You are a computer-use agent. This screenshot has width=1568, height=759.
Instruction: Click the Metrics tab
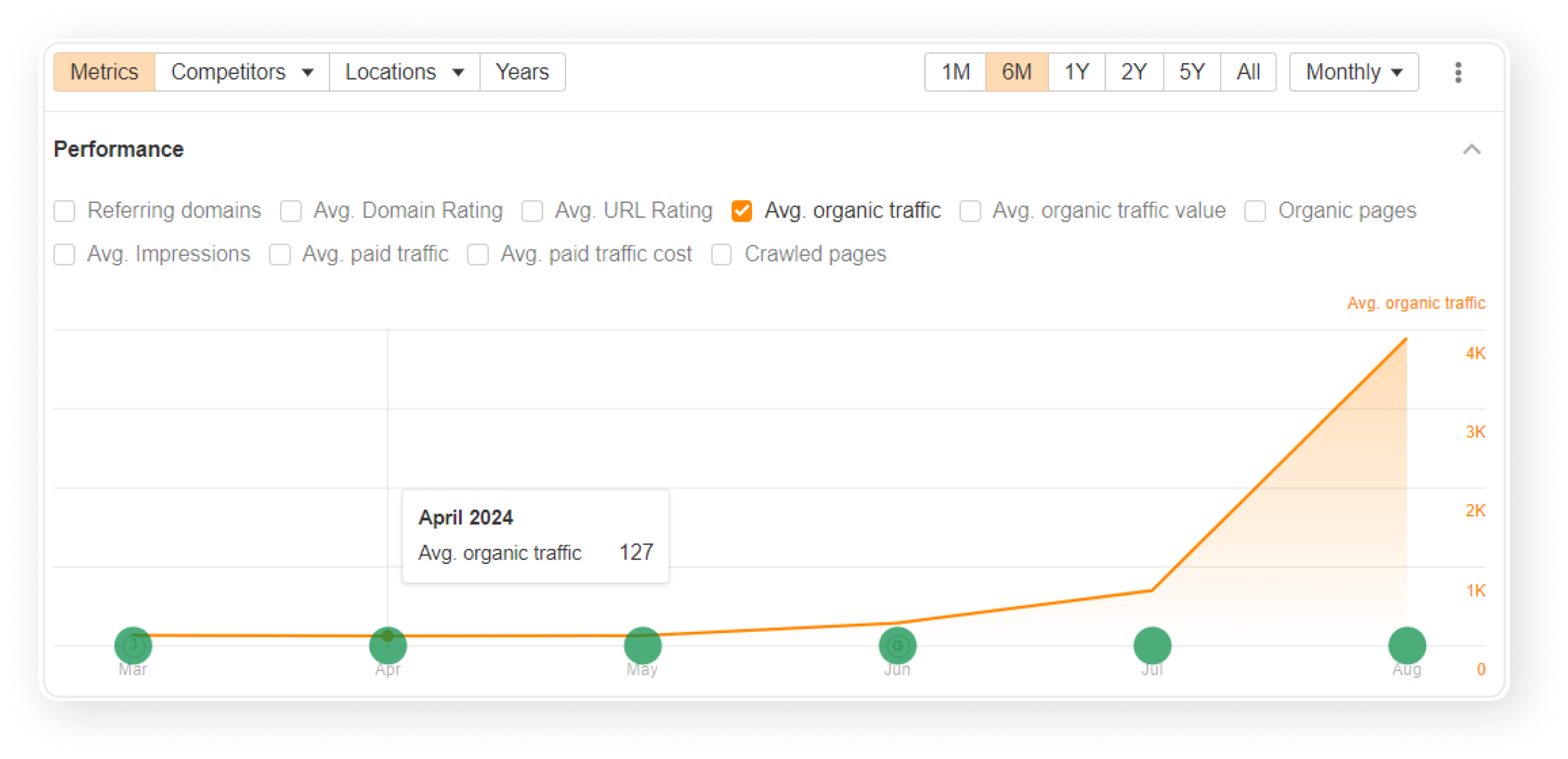coord(104,71)
